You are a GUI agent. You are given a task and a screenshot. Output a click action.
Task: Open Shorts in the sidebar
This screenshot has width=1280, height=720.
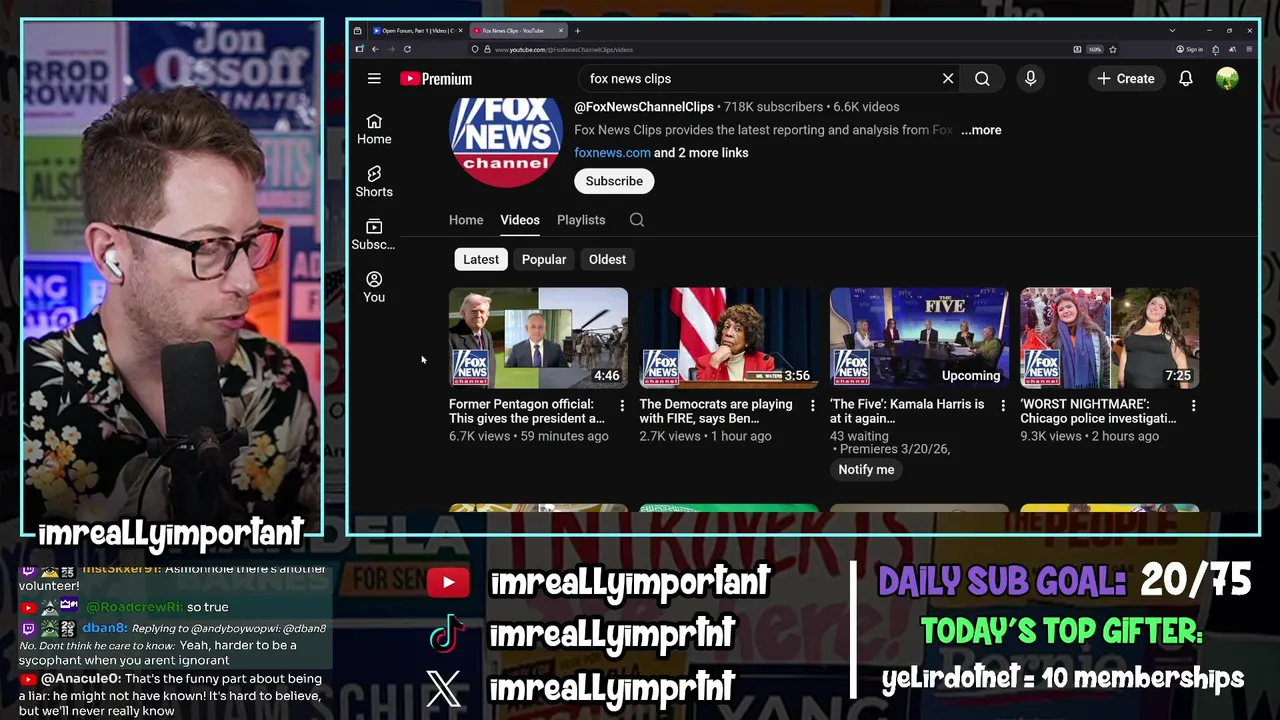(x=374, y=182)
